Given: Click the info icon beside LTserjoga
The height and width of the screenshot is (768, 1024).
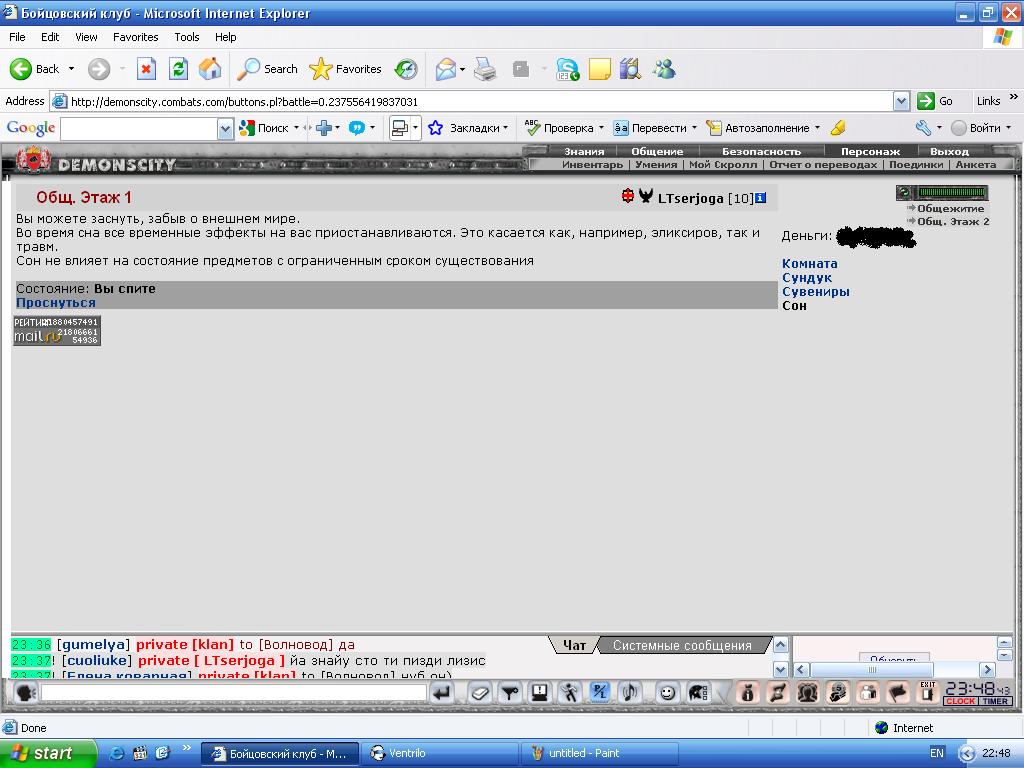Looking at the screenshot, I should pyautogui.click(x=761, y=197).
